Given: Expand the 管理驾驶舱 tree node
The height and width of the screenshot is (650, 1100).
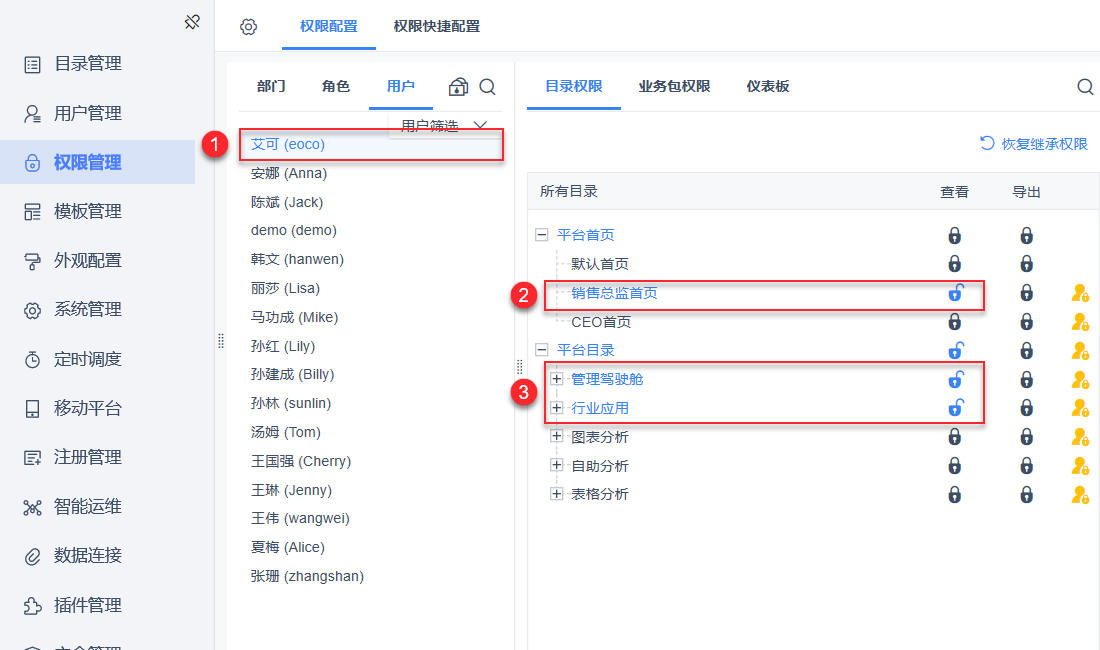Looking at the screenshot, I should [x=557, y=379].
